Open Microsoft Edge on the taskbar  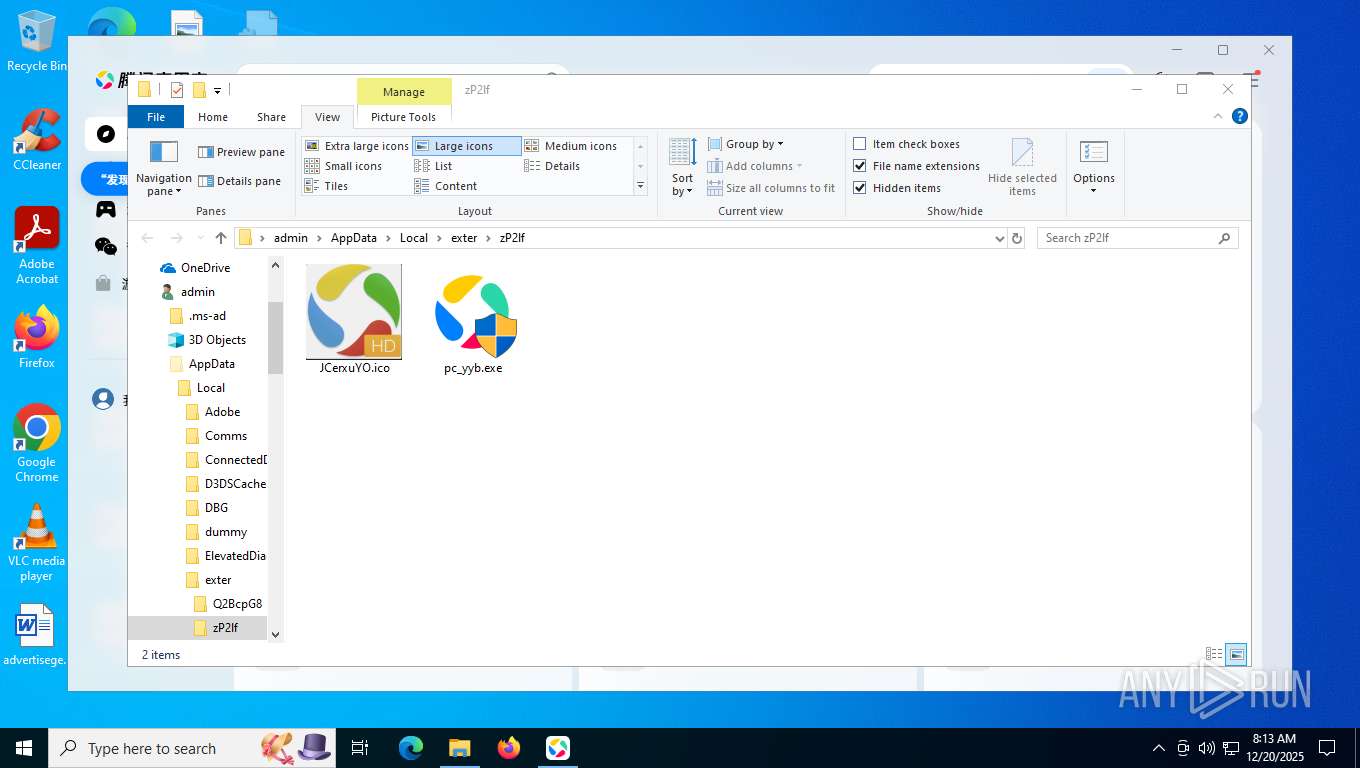411,748
